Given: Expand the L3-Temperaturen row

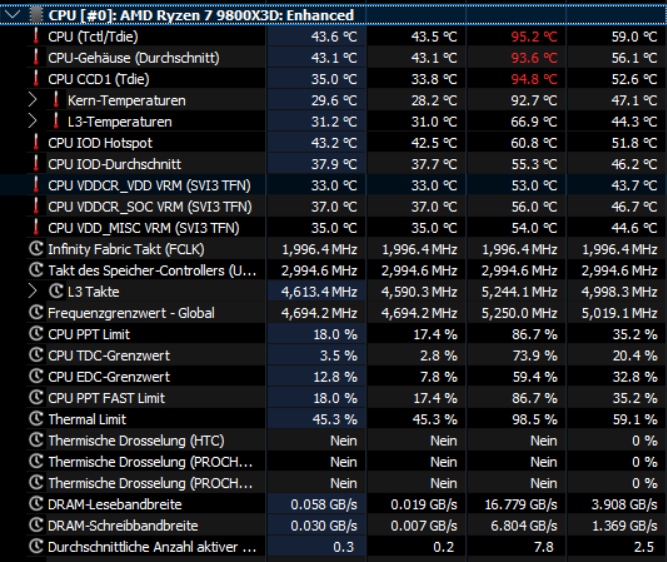Looking at the screenshot, I should coord(32,121).
